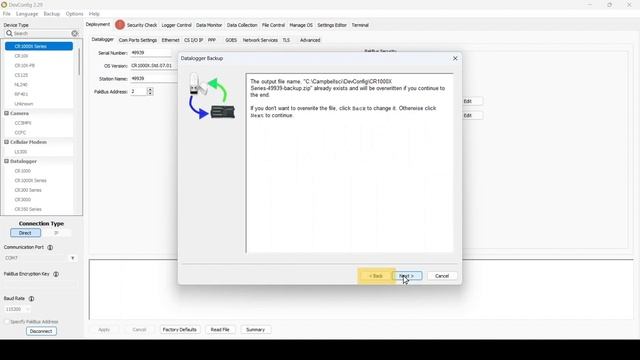Open the GOES sub-tab
Viewport: 640px width, 360px height.
coord(231,40)
